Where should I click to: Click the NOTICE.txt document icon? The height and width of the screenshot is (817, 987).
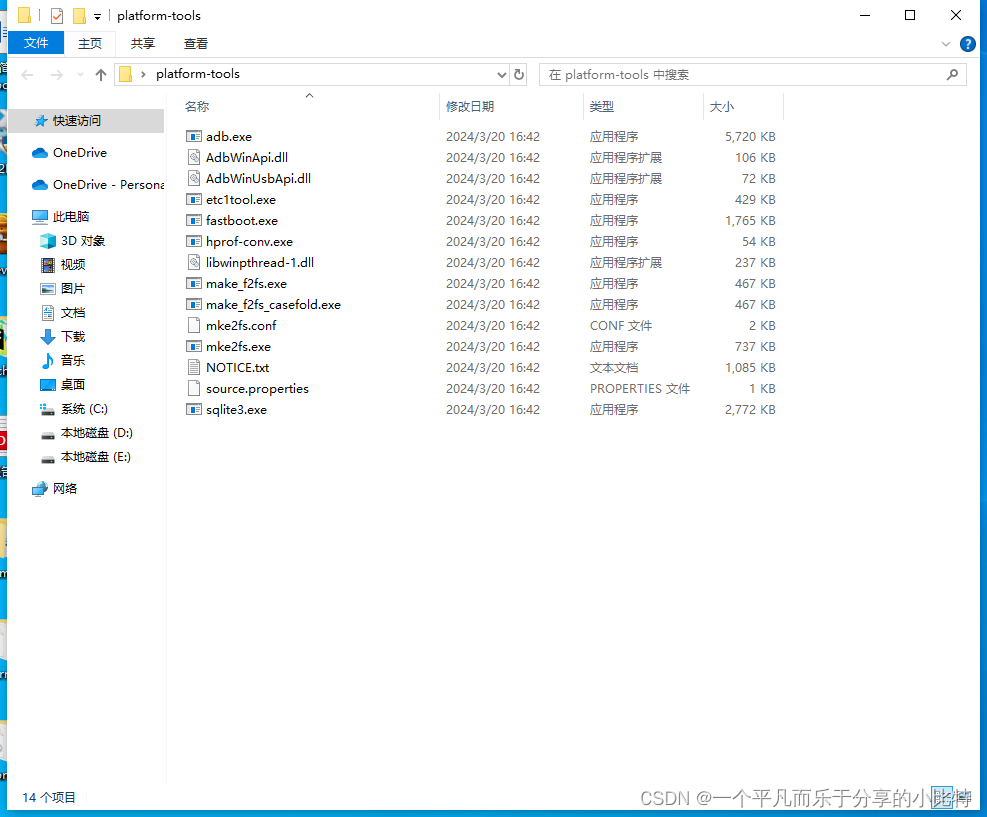click(x=194, y=368)
